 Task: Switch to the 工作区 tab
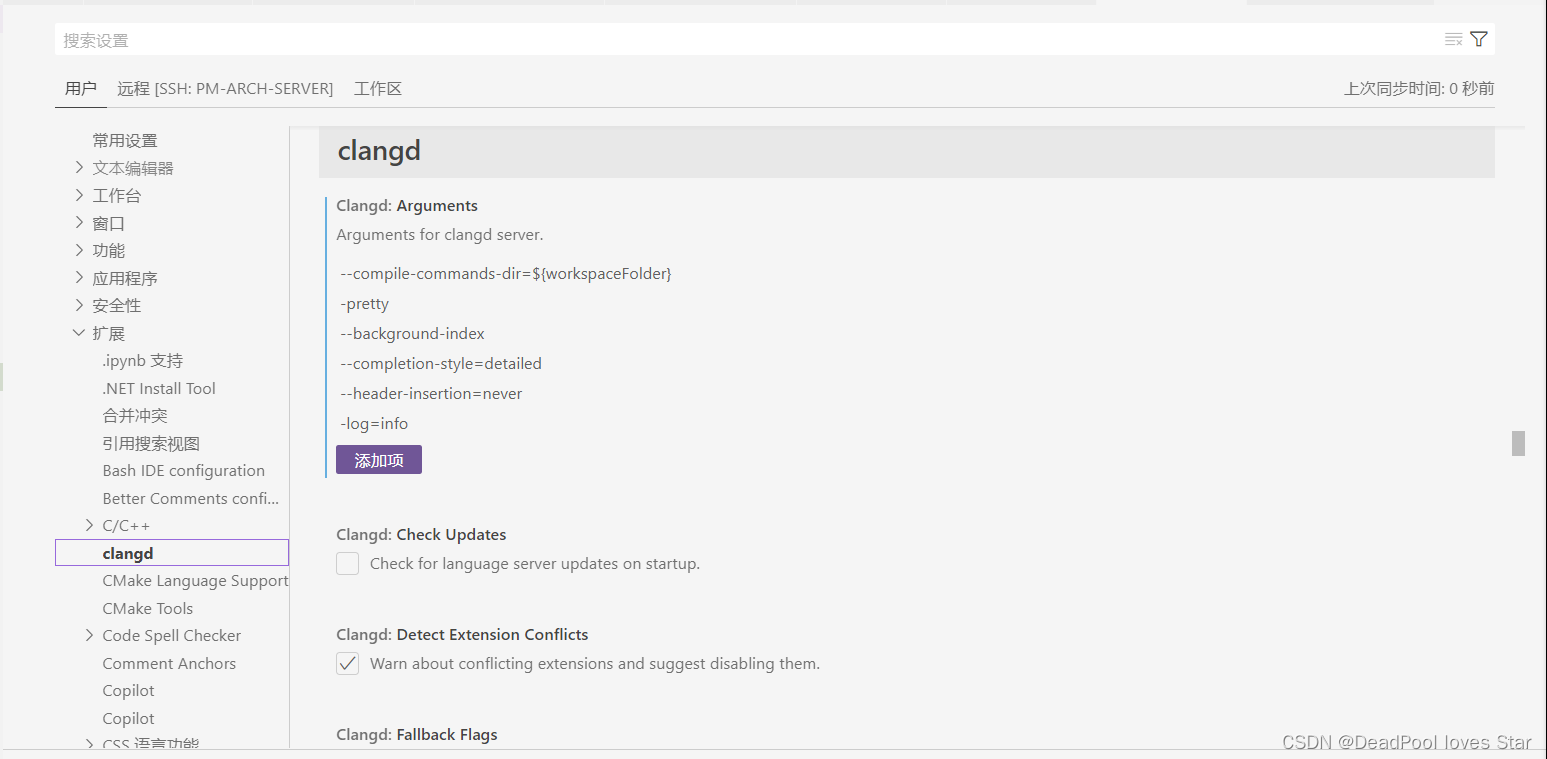coord(378,89)
